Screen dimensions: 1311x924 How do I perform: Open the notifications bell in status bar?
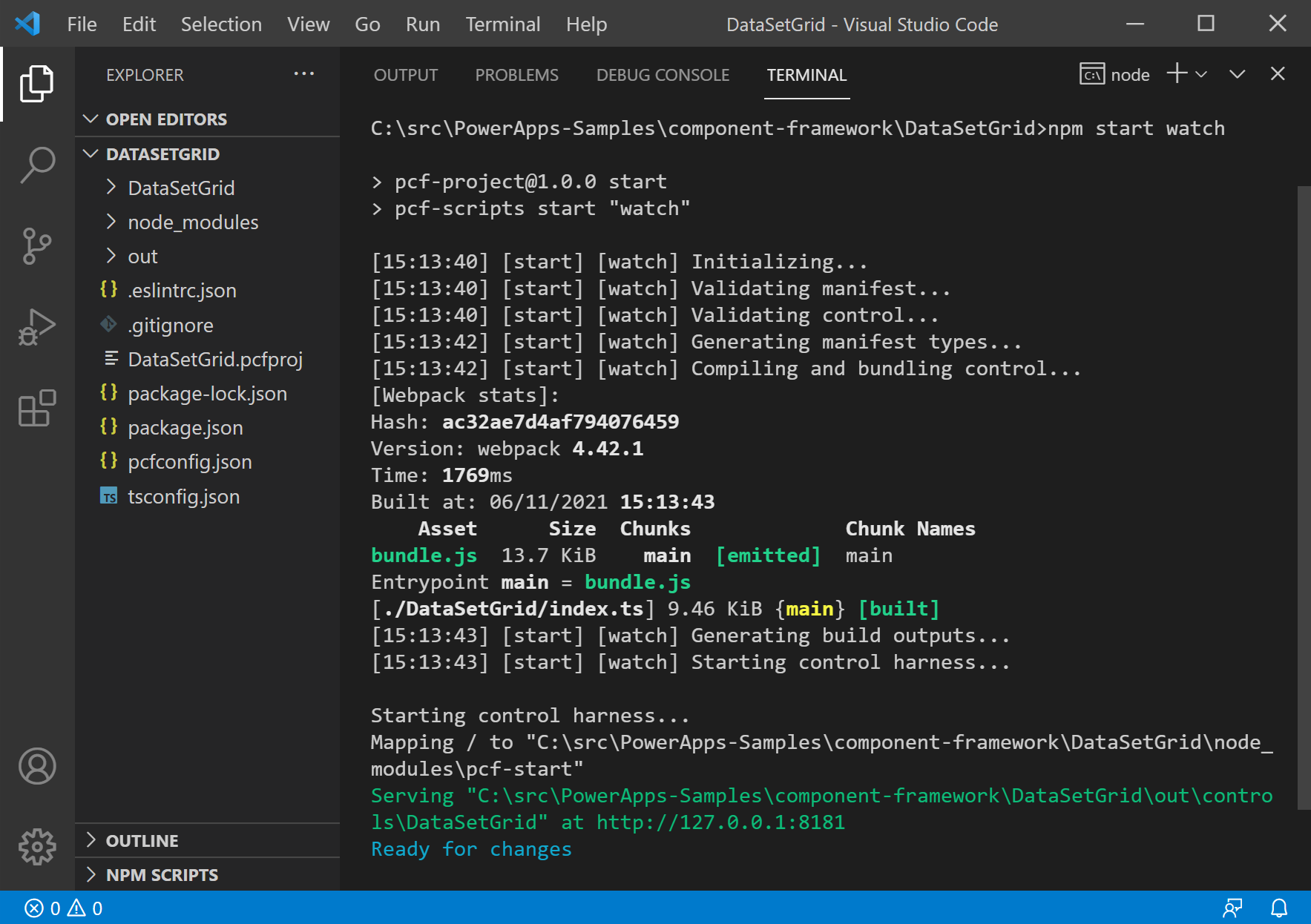coord(1278,908)
